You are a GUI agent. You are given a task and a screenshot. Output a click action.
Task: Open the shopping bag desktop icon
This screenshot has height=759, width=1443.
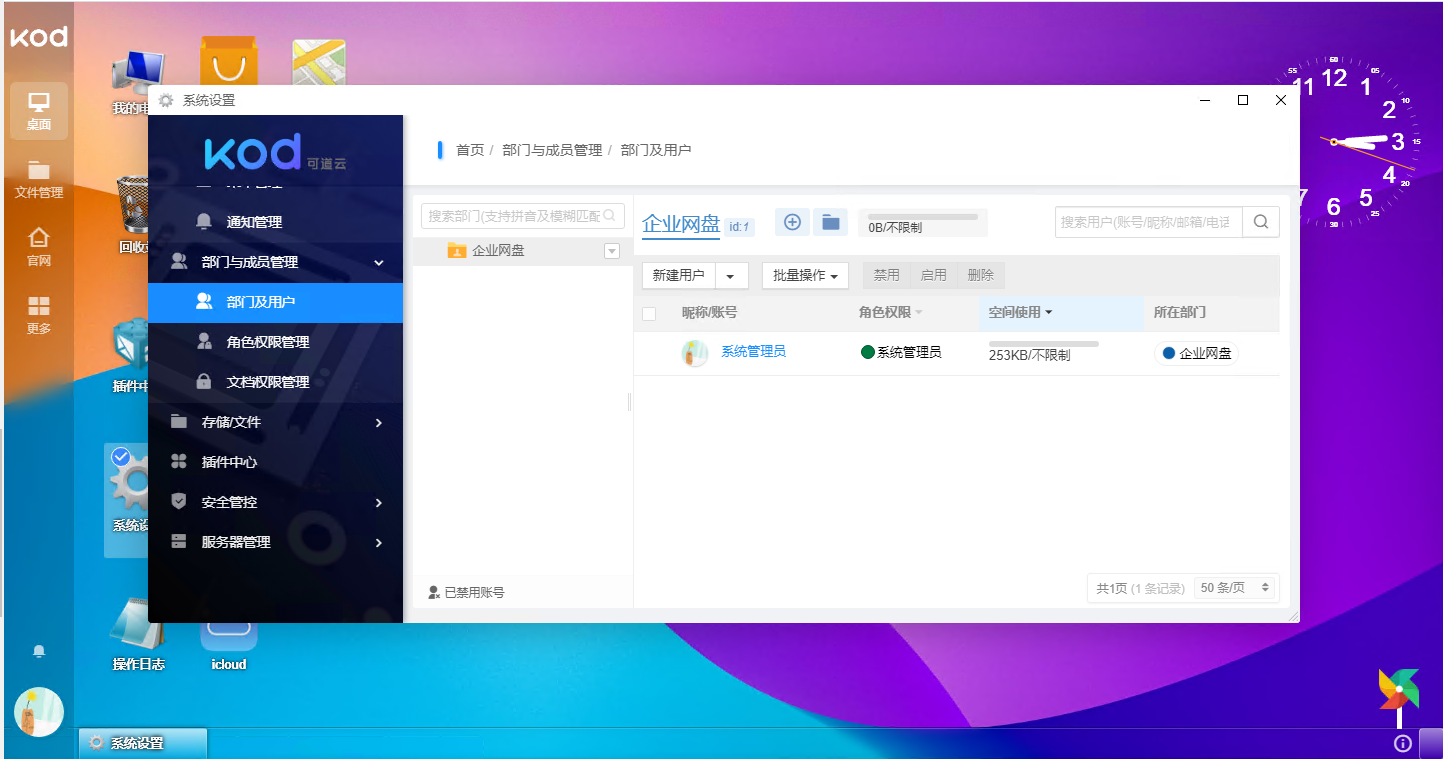click(x=229, y=62)
